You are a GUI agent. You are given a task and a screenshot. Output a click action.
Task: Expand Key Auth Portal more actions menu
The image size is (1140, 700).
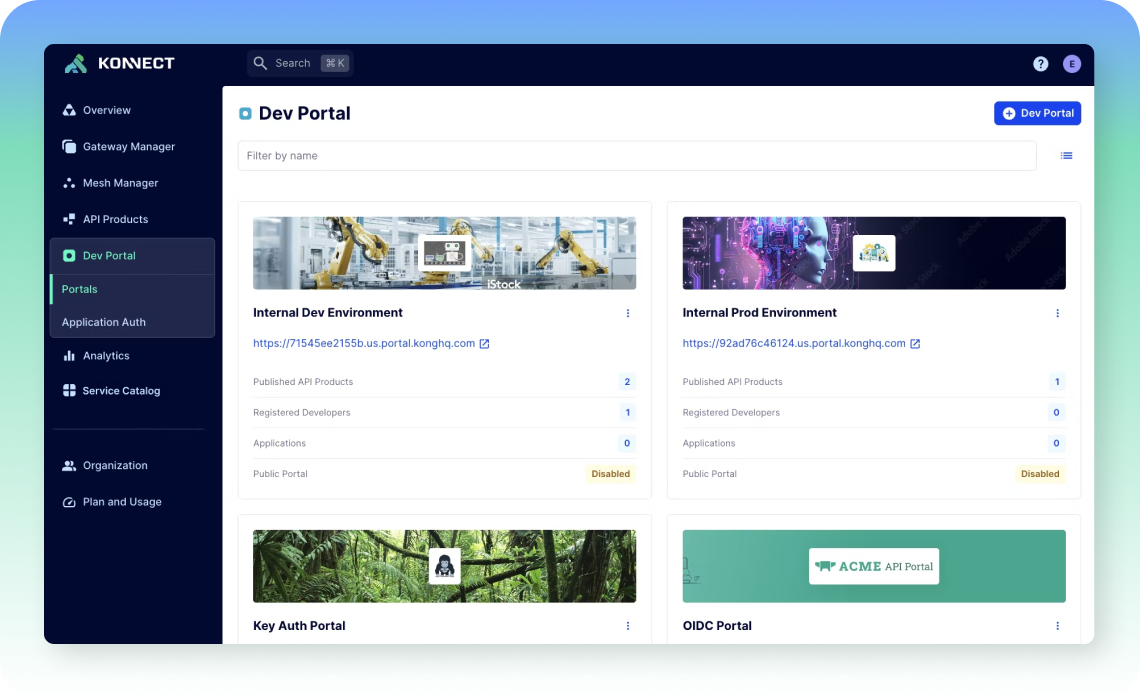(628, 626)
